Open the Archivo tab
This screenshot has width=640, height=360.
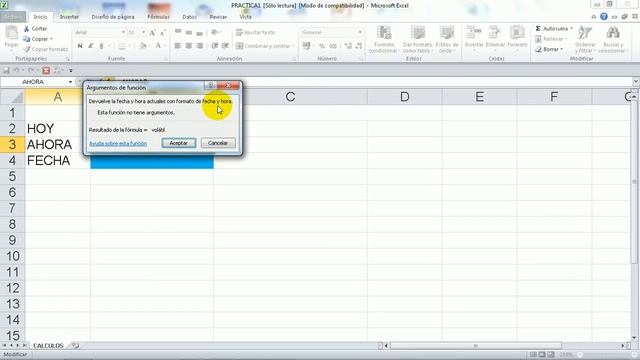point(13,17)
